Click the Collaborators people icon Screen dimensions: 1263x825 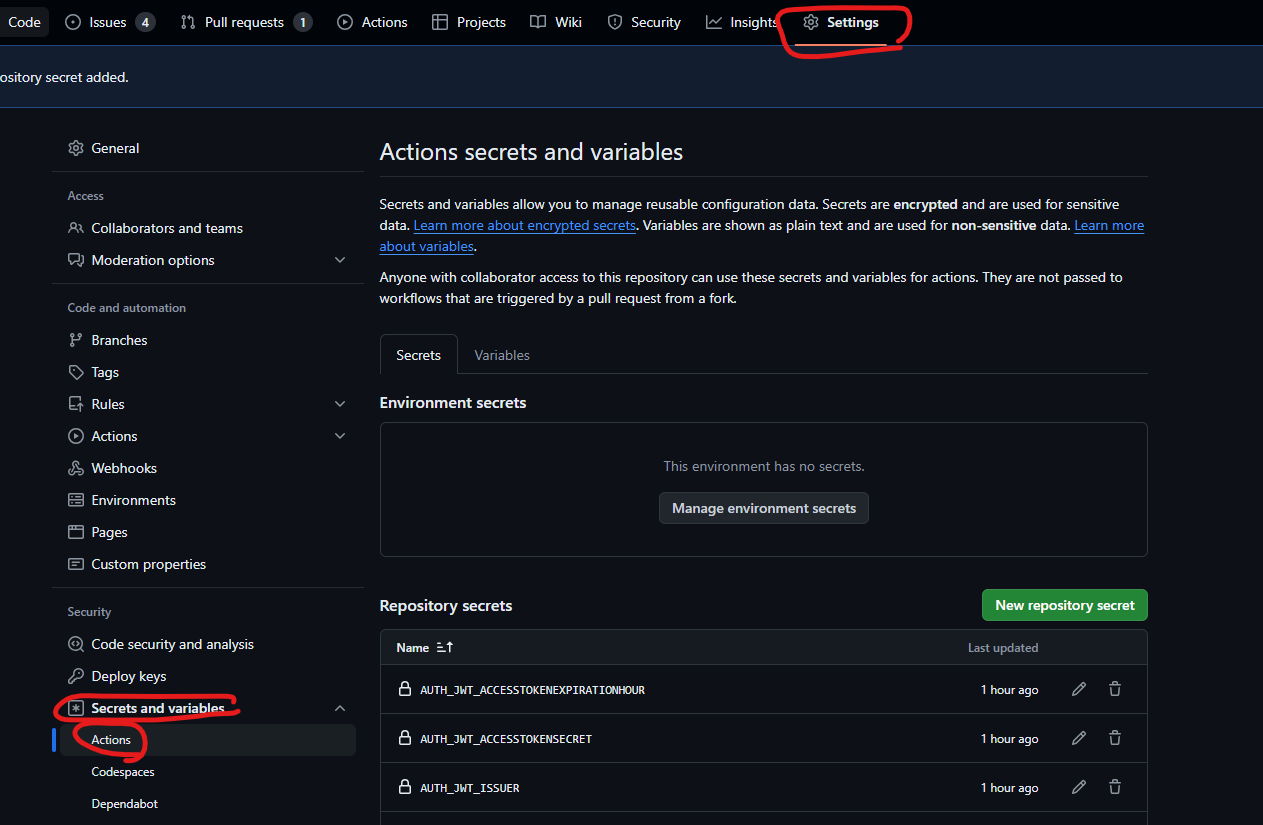(x=76, y=228)
